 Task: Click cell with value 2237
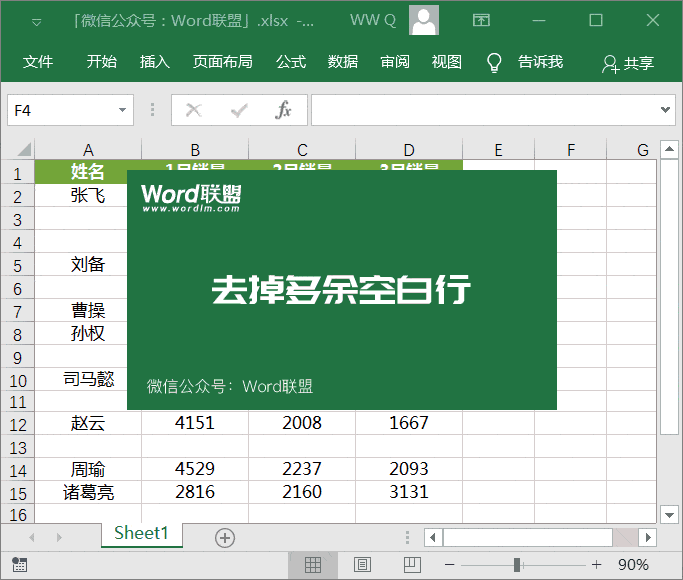coord(302,469)
